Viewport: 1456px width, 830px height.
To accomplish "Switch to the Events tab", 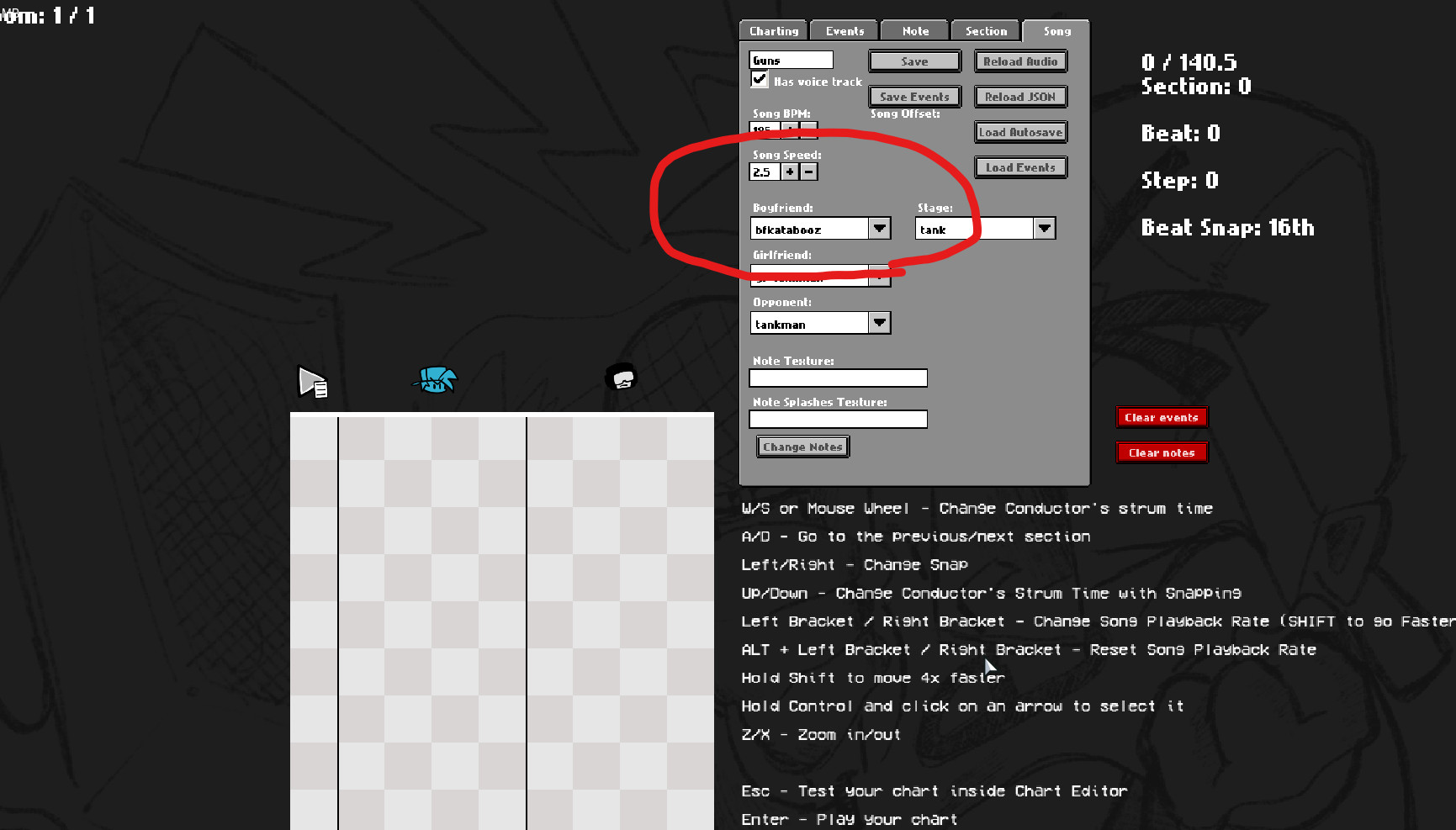I will coord(844,31).
